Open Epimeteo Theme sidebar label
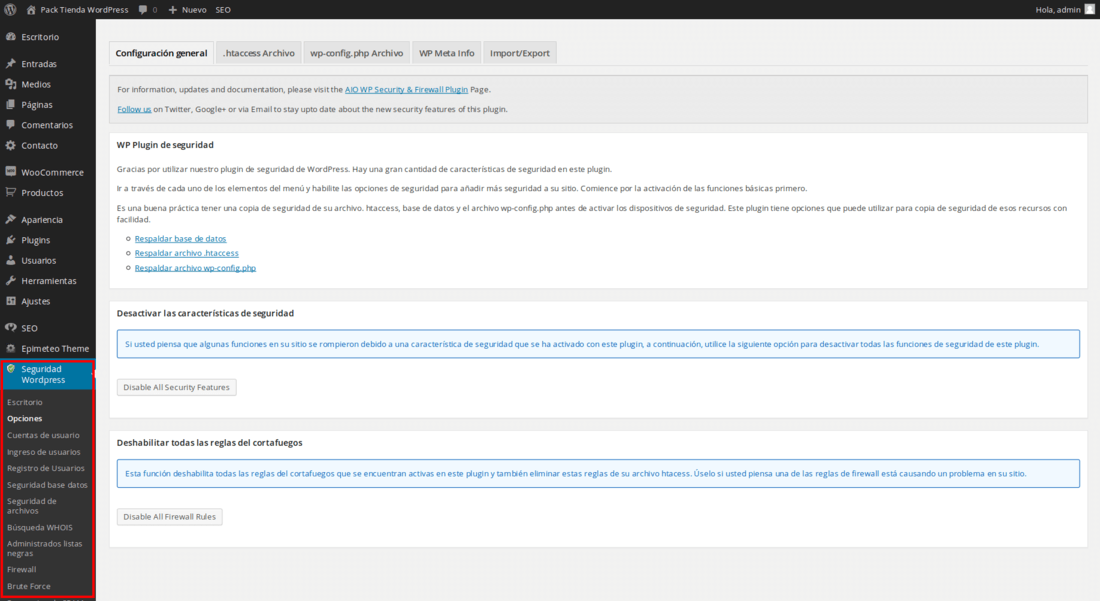Viewport: 1100px width, 601px height. (x=55, y=349)
